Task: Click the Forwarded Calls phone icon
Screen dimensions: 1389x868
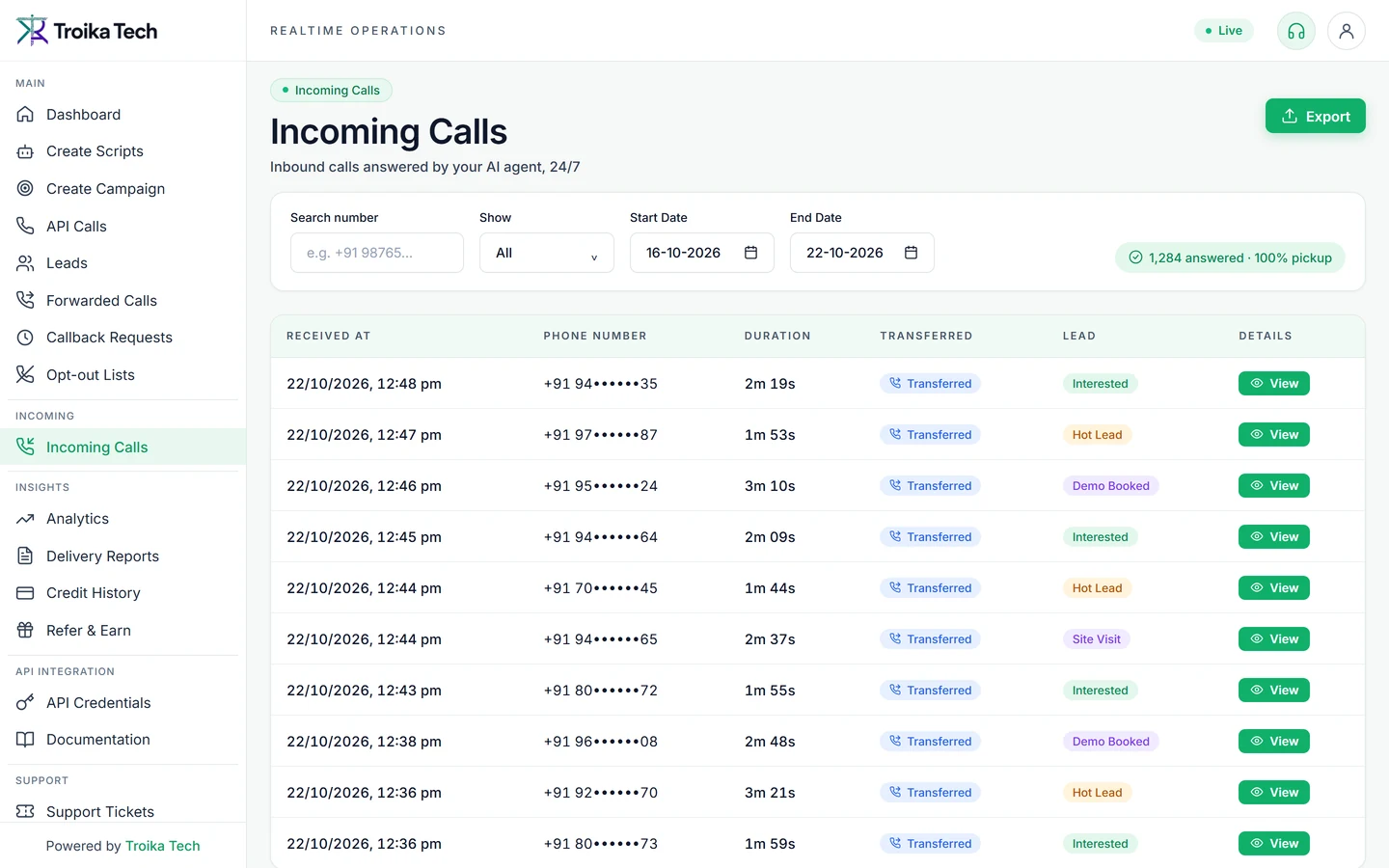Action: [25, 300]
